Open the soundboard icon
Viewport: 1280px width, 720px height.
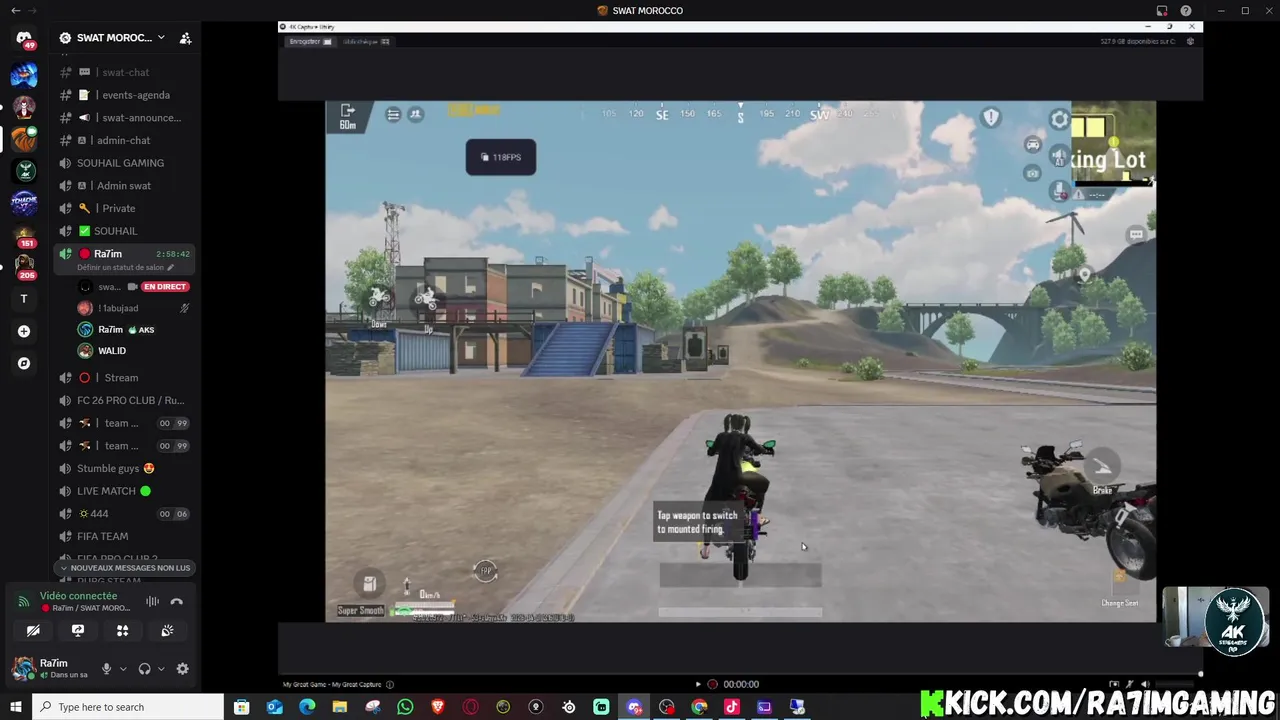tap(167, 631)
